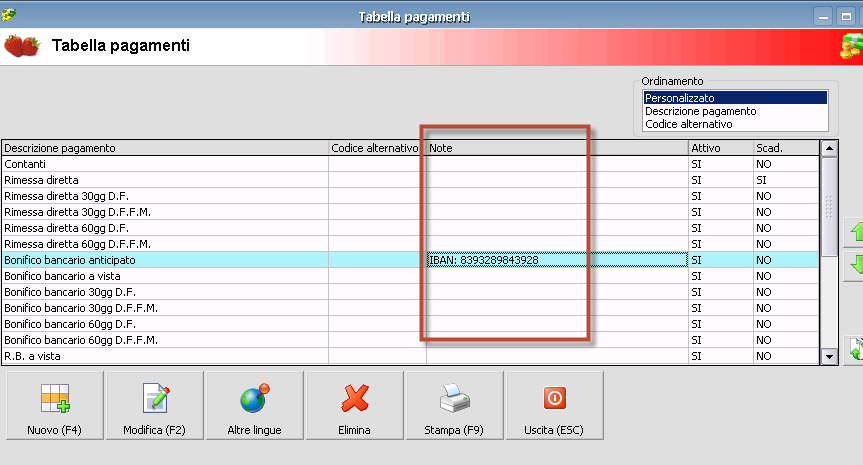The image size is (863, 465).
Task: Click the refresh icon beside table
Action: (856, 349)
